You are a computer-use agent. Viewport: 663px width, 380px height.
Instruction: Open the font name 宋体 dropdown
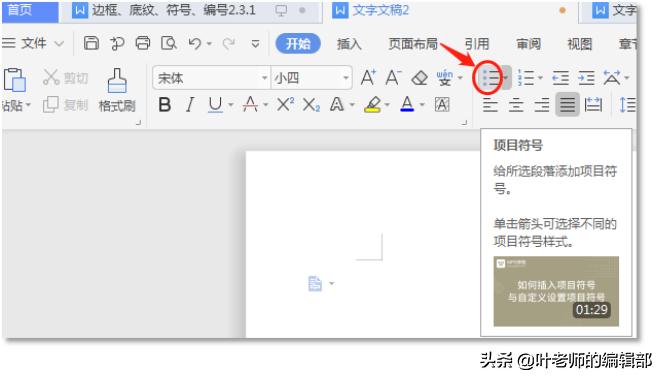pos(265,78)
